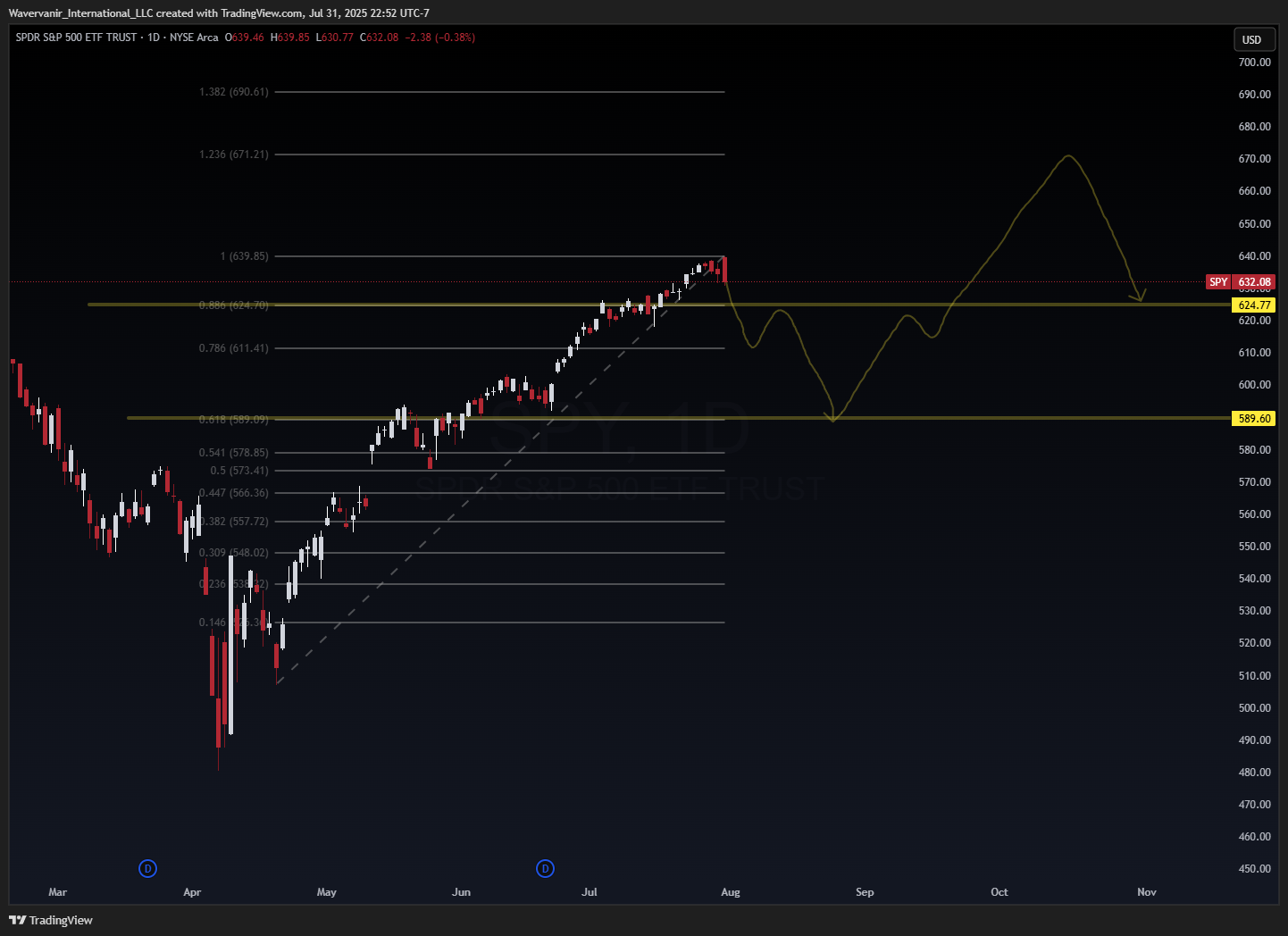Click the high value H639.85
The height and width of the screenshot is (936, 1288).
coord(290,38)
